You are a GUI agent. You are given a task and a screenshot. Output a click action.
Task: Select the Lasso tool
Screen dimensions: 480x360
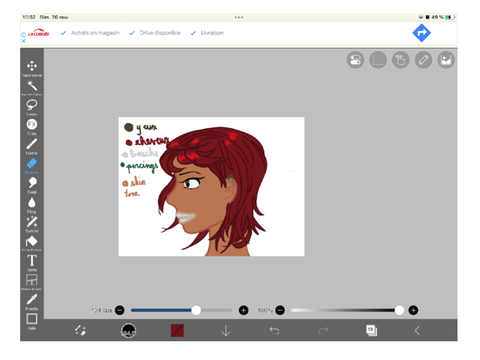32,106
